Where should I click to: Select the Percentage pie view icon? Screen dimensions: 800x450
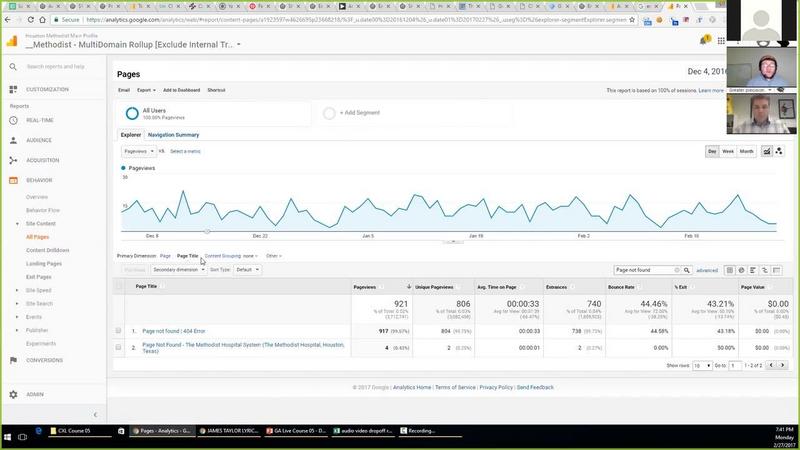(x=741, y=270)
